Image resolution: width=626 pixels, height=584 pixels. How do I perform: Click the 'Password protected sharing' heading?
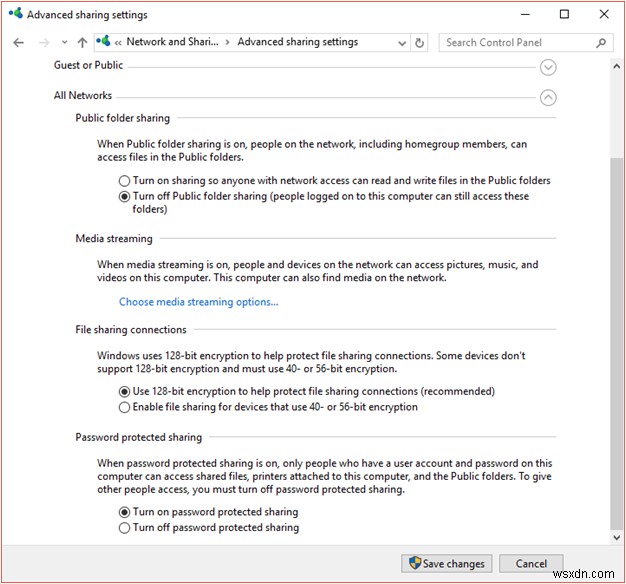click(x=139, y=437)
